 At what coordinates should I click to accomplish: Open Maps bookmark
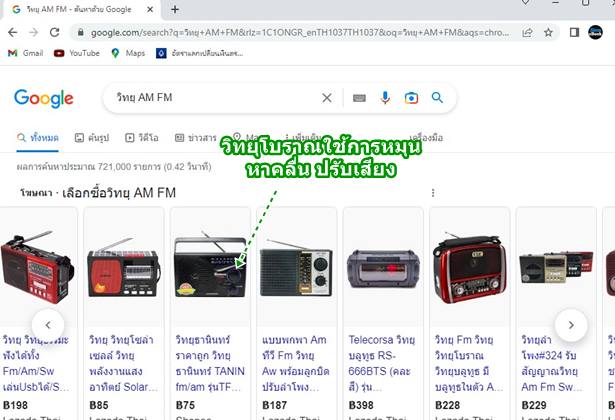[x=128, y=53]
